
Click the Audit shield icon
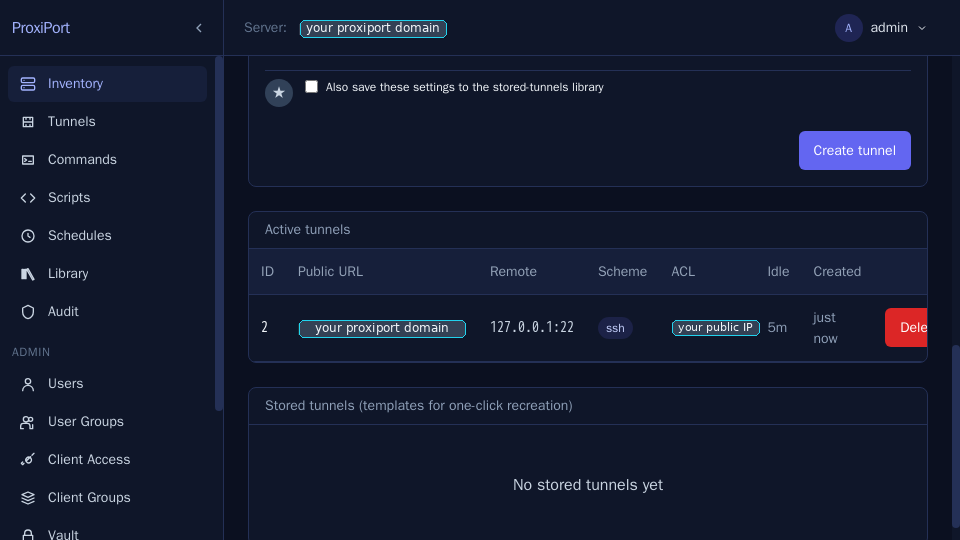click(28, 312)
